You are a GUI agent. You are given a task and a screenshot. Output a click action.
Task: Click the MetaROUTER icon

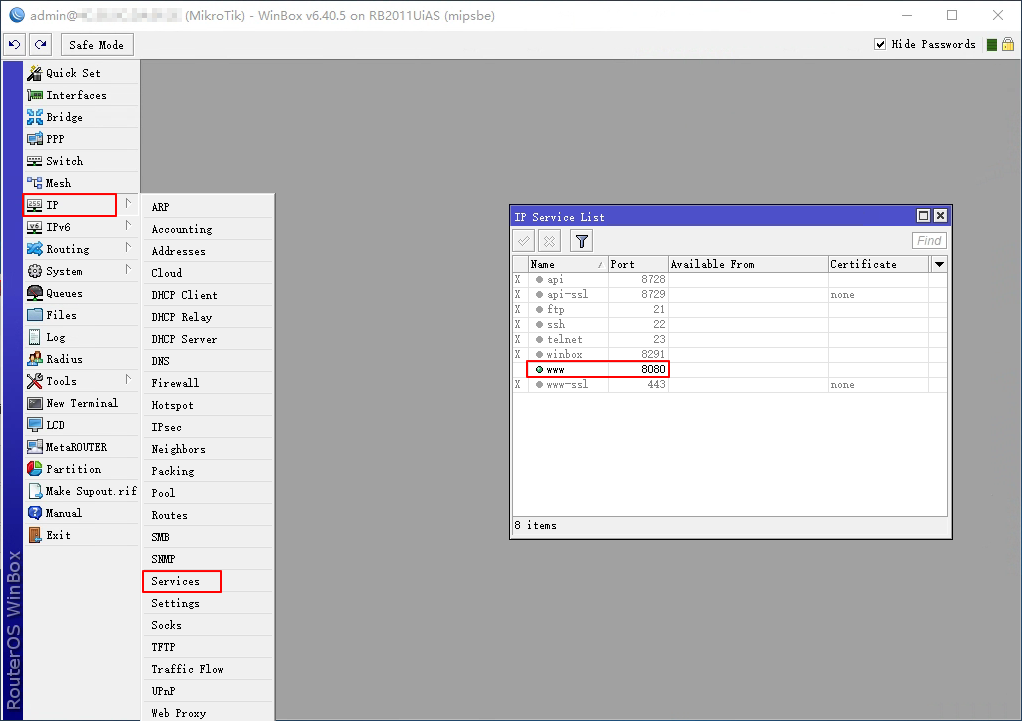coord(35,447)
